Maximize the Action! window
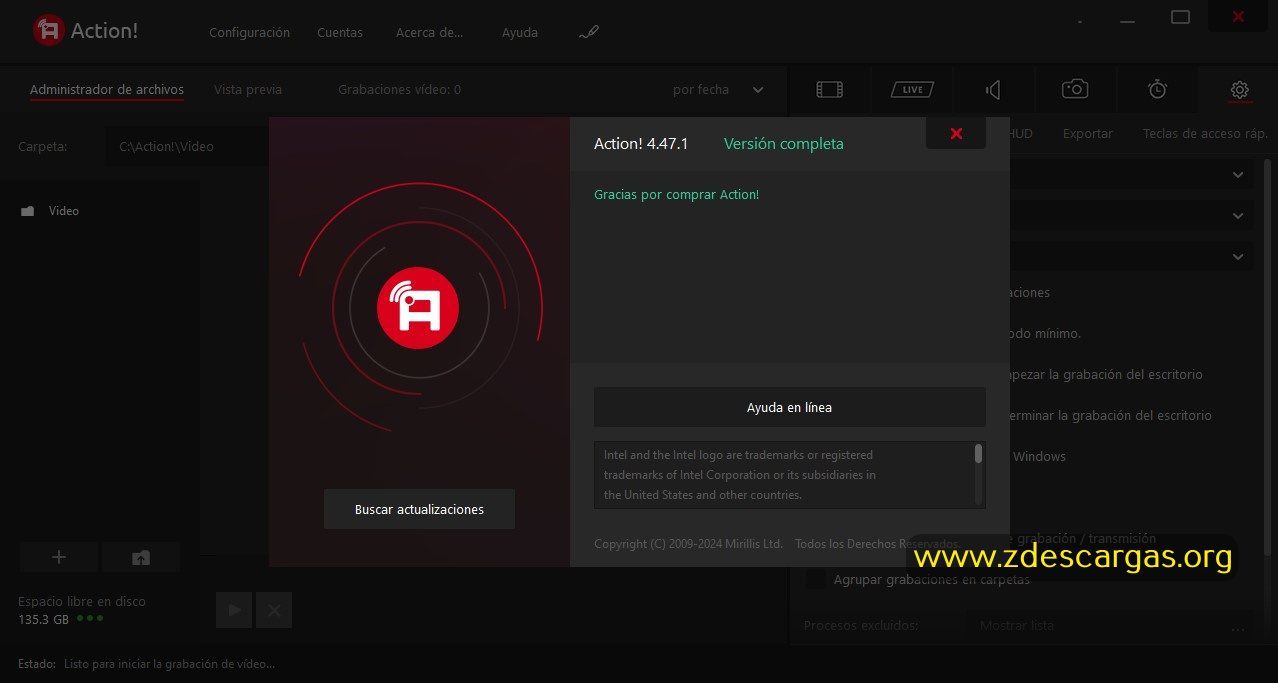Viewport: 1278px width, 683px height. tap(1180, 16)
